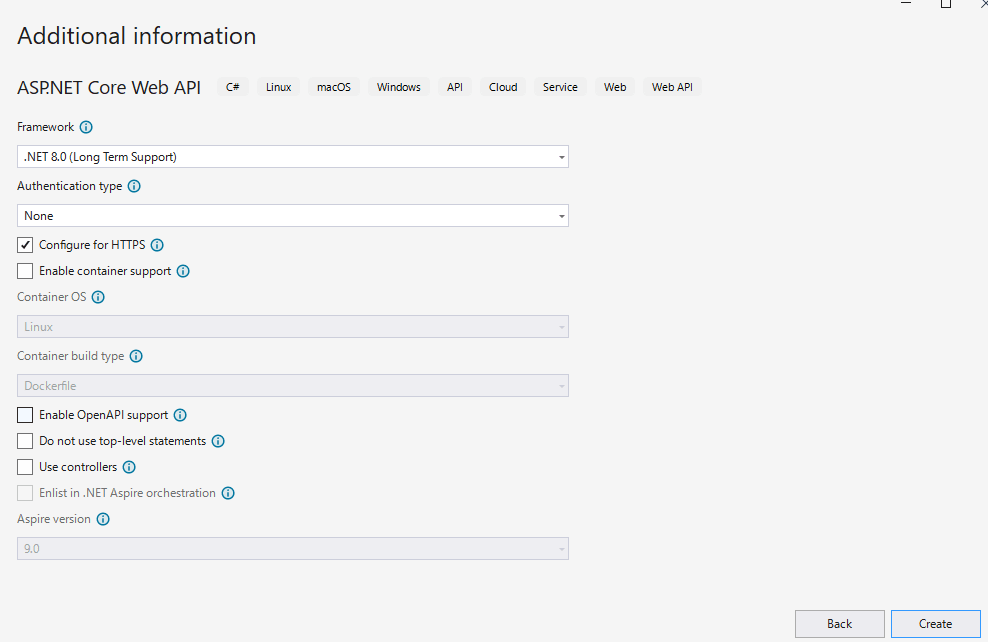Viewport: 988px width, 642px height.
Task: Open the Container OS dropdown showing Linux
Action: [x=293, y=327]
